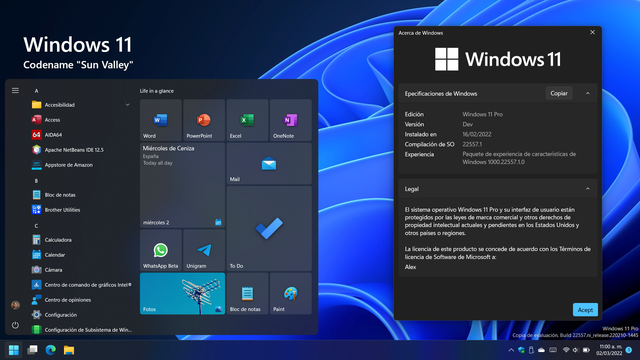Open Configuración de Subsistema de Windows entry

pos(82,330)
